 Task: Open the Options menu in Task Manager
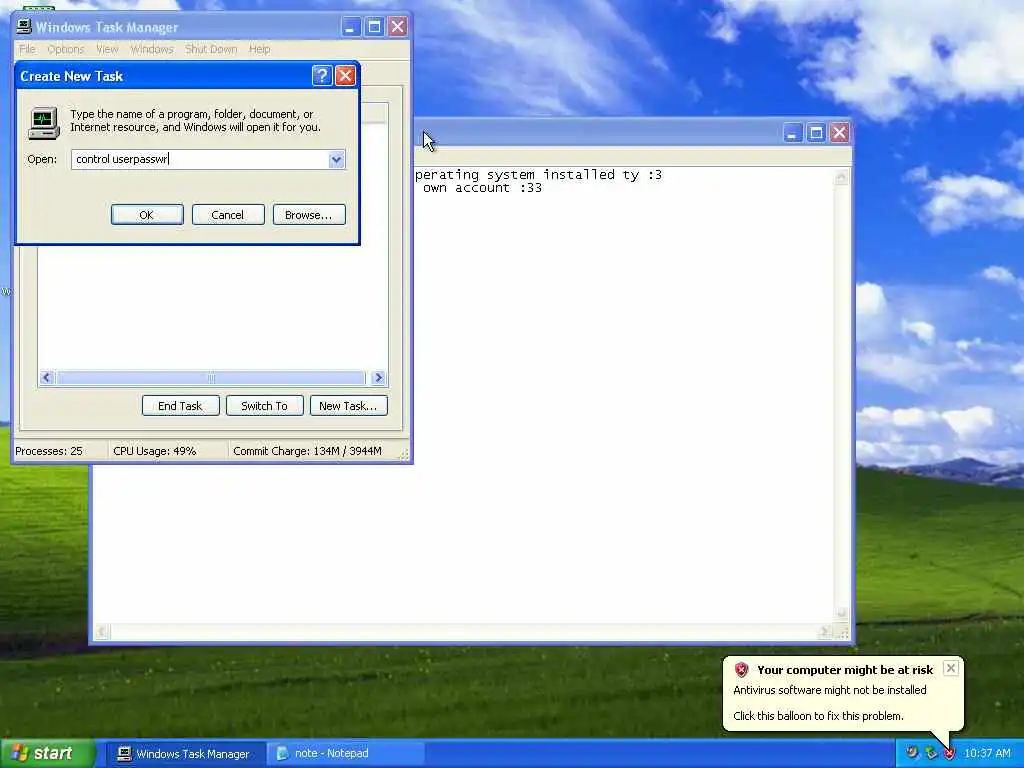pyautogui.click(x=66, y=49)
